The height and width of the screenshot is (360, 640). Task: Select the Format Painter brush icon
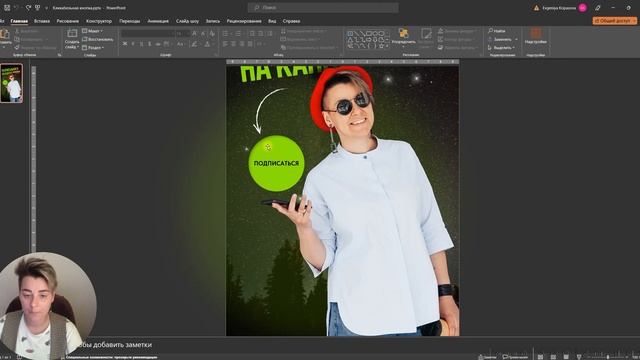(x=18, y=47)
